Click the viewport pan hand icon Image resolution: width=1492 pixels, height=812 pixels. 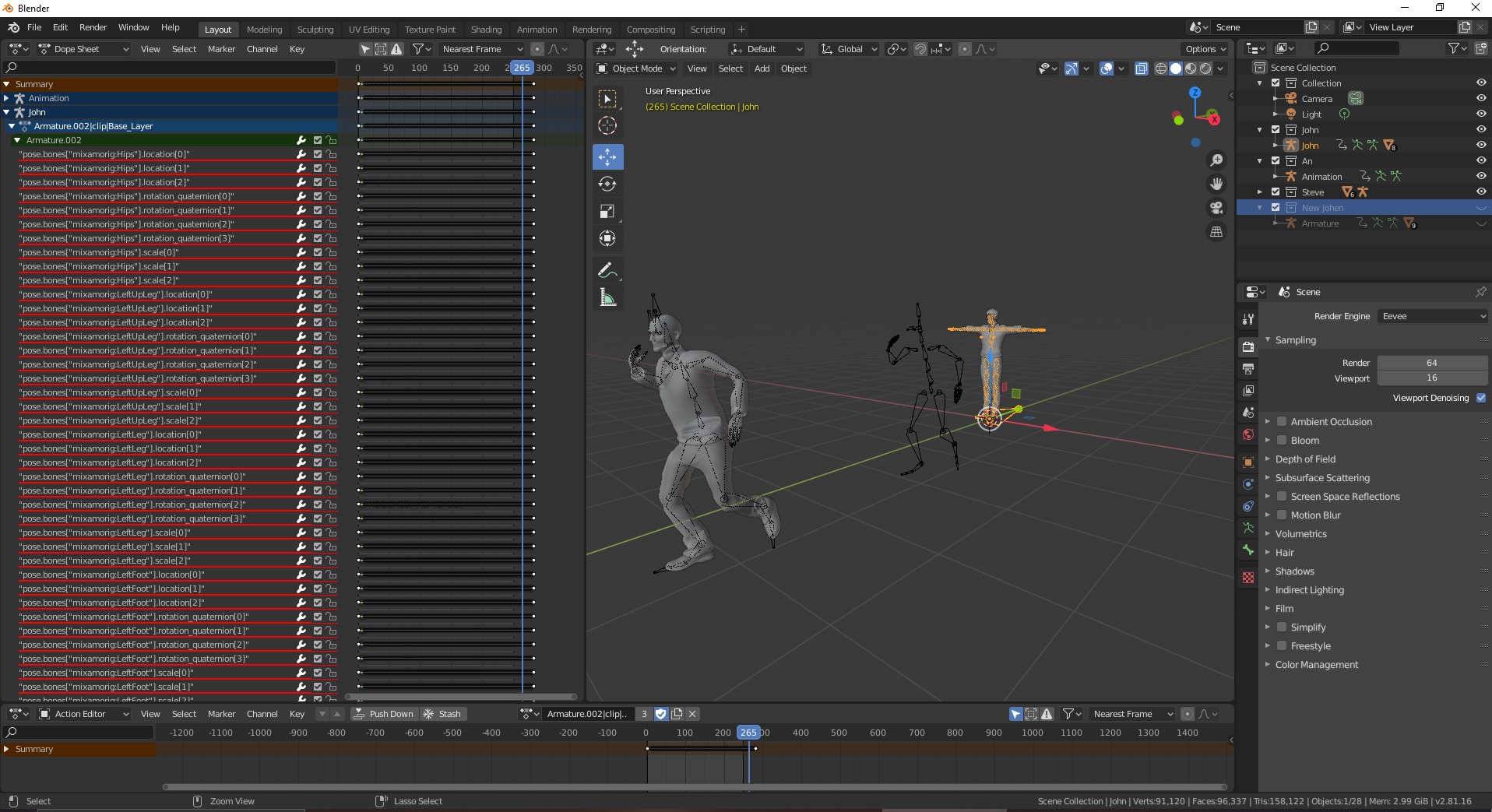coord(1216,184)
